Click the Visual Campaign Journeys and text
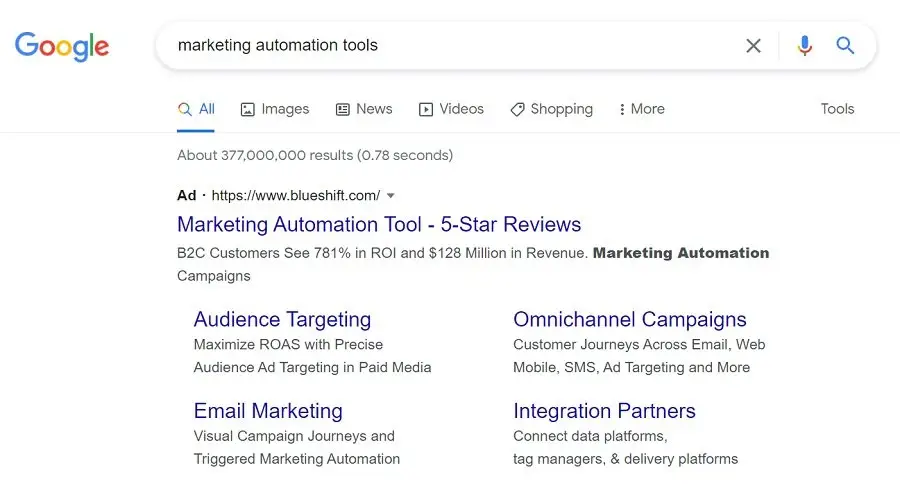 click(x=294, y=436)
